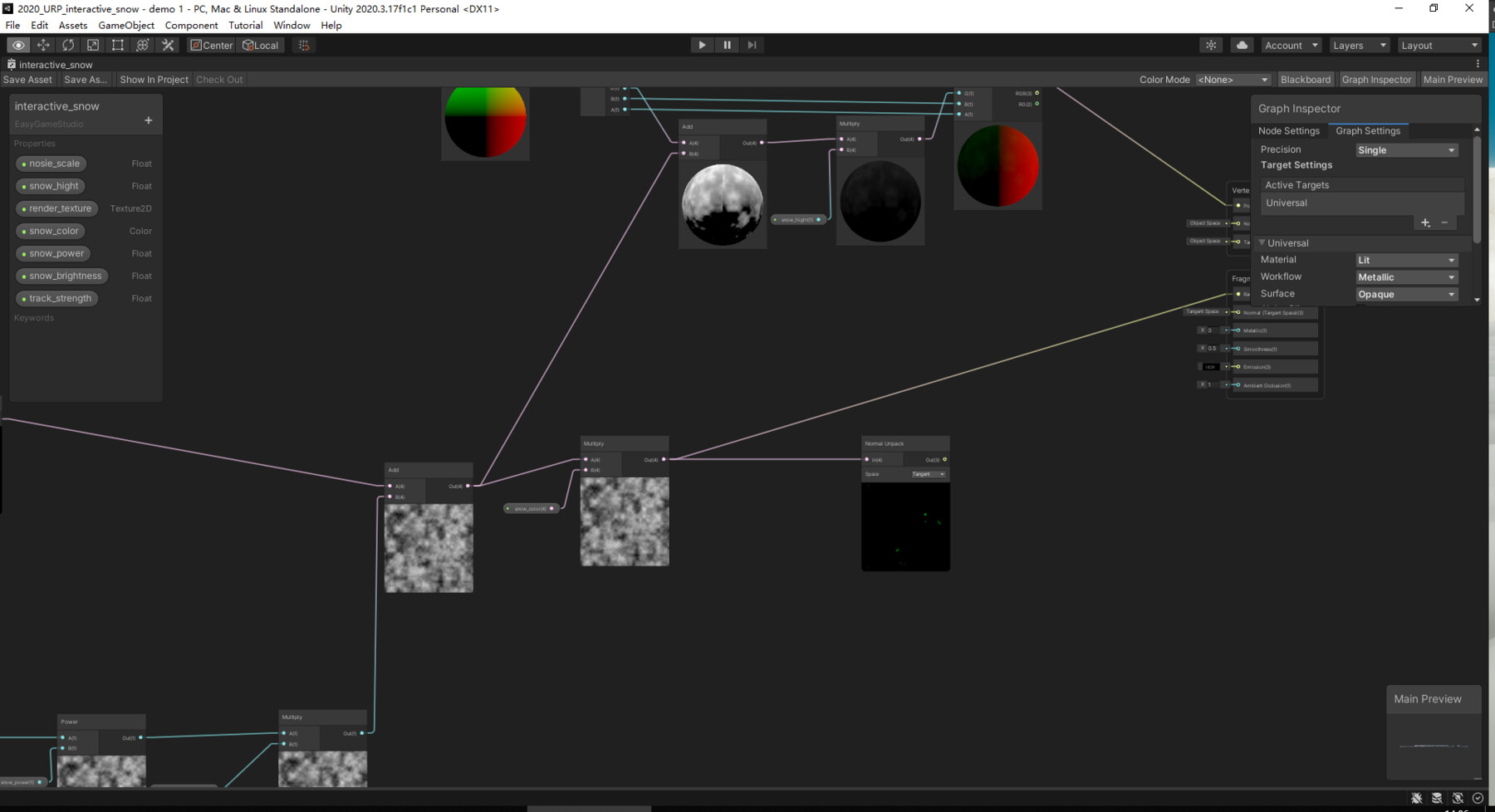Click the auto-generate lighting status icon
Viewport: 1495px width, 812px height.
coord(1458,799)
